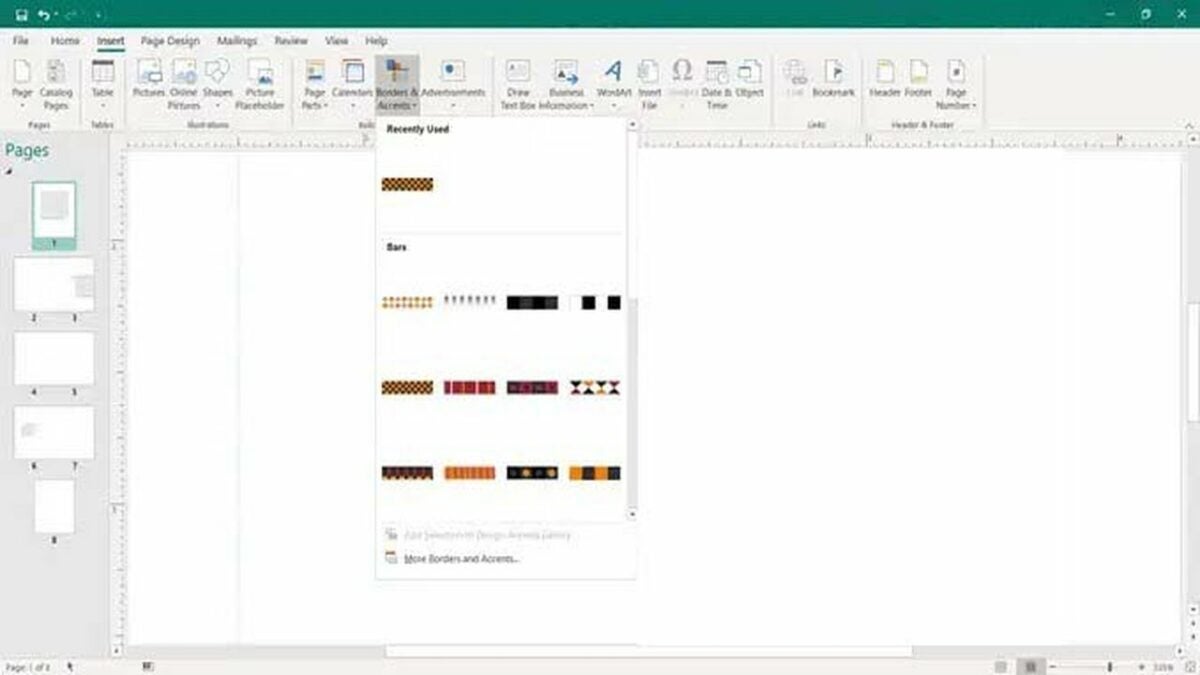
Task: Click the Draw Text Box tool
Action: pyautogui.click(x=518, y=82)
